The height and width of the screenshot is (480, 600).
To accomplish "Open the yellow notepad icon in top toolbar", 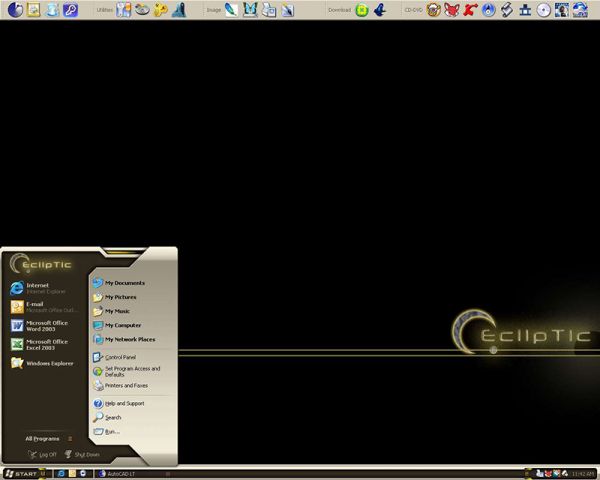I will pos(34,10).
